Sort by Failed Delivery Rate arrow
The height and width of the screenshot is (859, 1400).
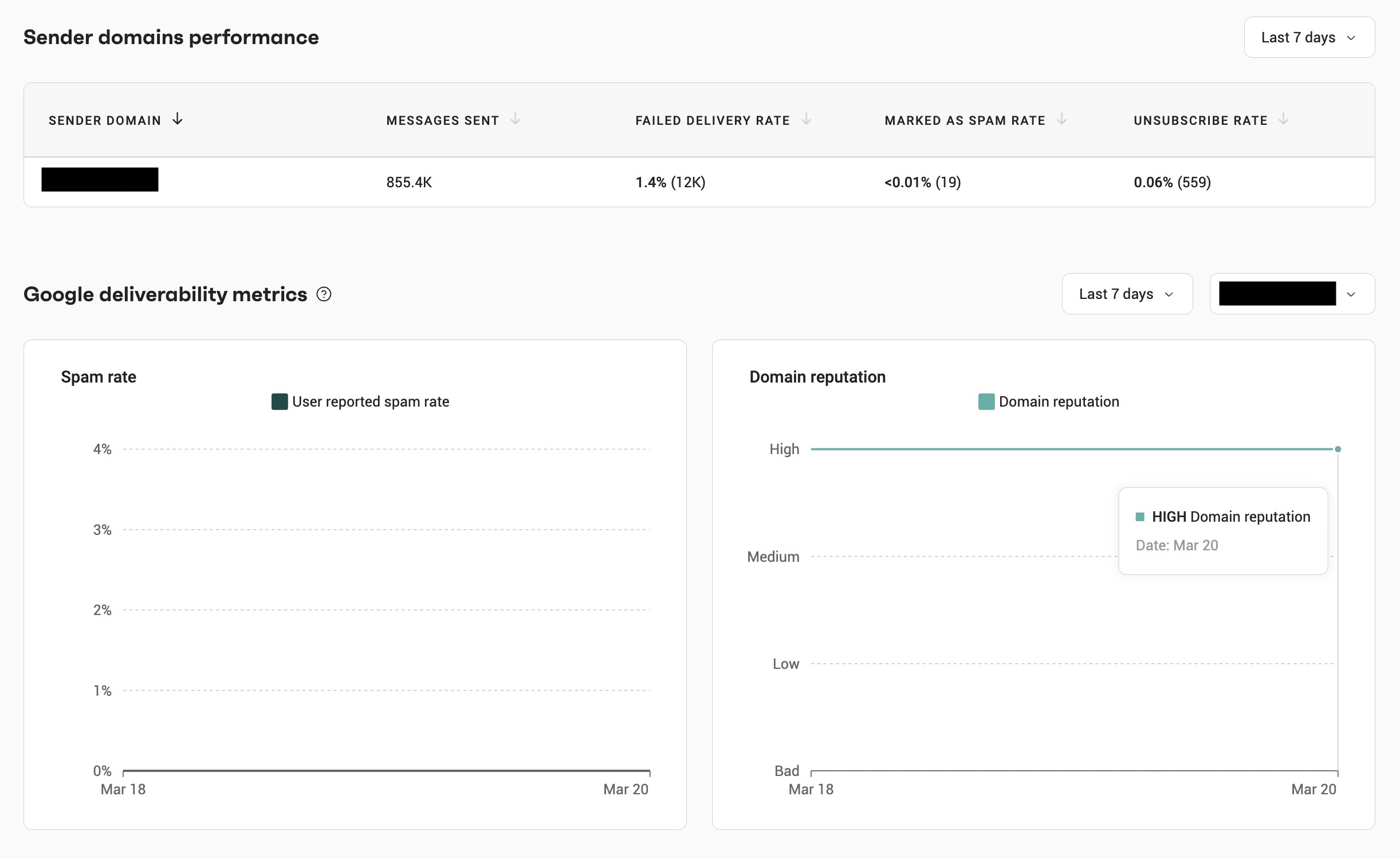coord(806,119)
